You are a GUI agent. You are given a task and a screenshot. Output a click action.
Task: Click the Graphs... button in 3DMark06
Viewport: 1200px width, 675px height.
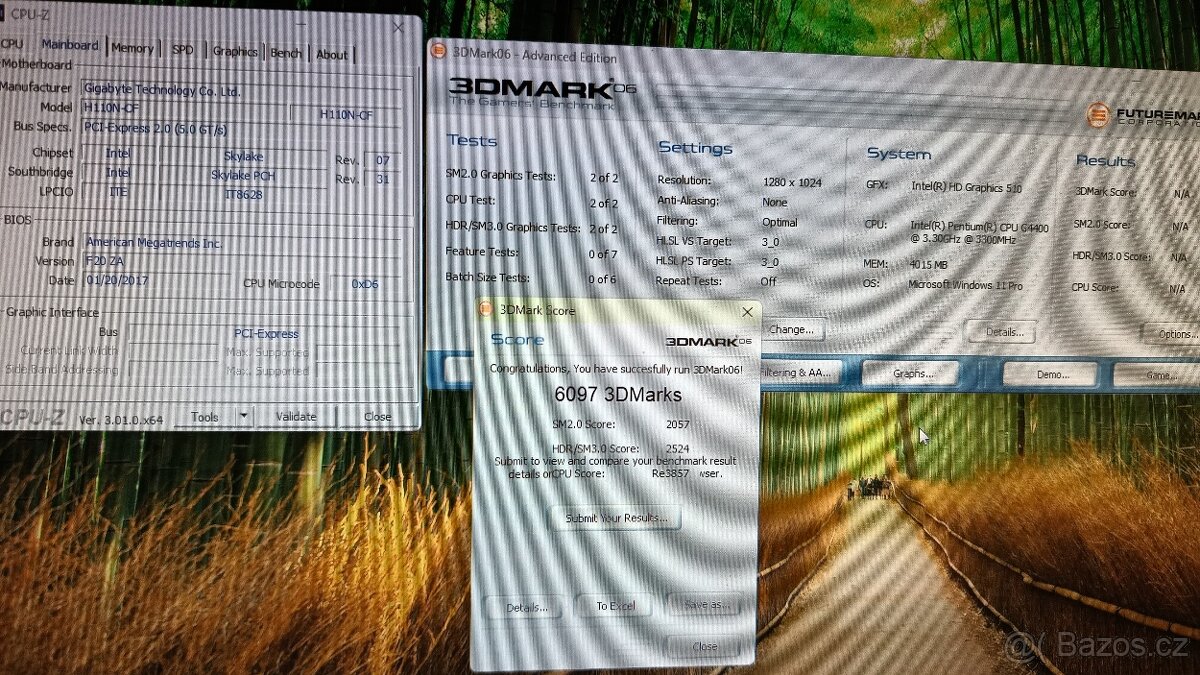click(x=912, y=374)
